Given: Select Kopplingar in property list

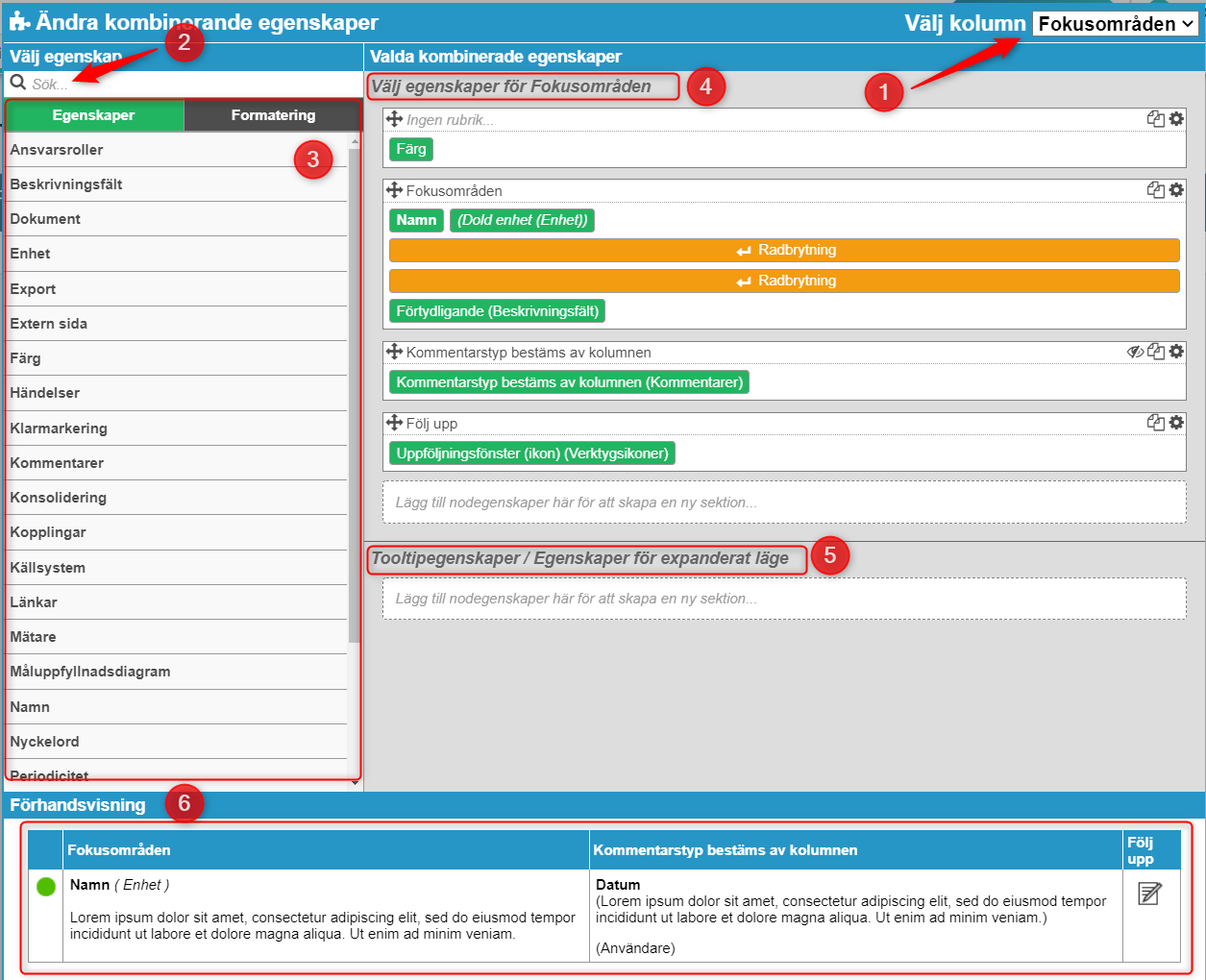Looking at the screenshot, I should [177, 532].
